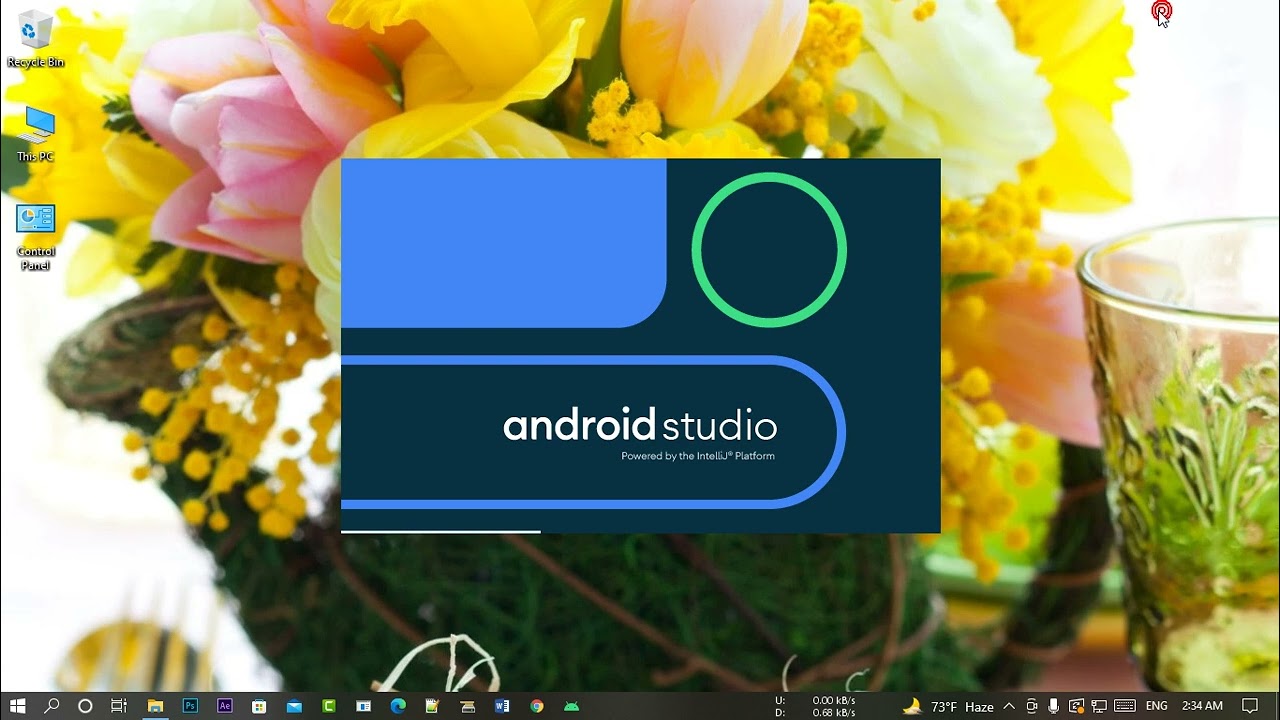Expand hidden system tray icons chevron
This screenshot has height=720, width=1280.
(1009, 706)
